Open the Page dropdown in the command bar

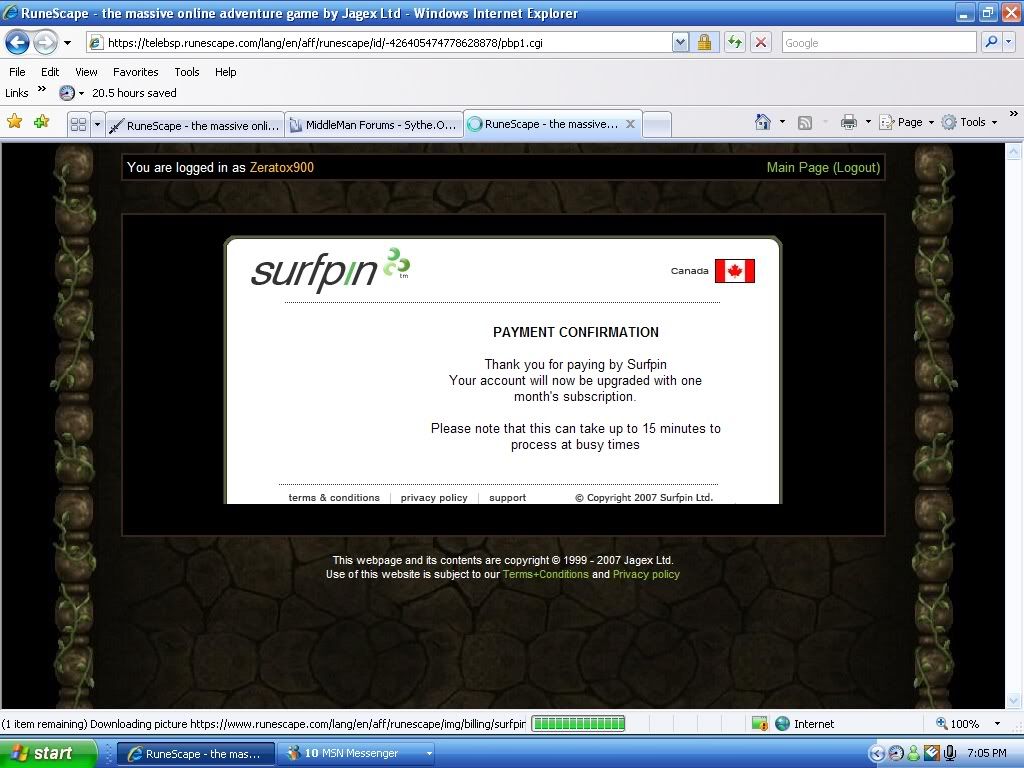pos(907,122)
